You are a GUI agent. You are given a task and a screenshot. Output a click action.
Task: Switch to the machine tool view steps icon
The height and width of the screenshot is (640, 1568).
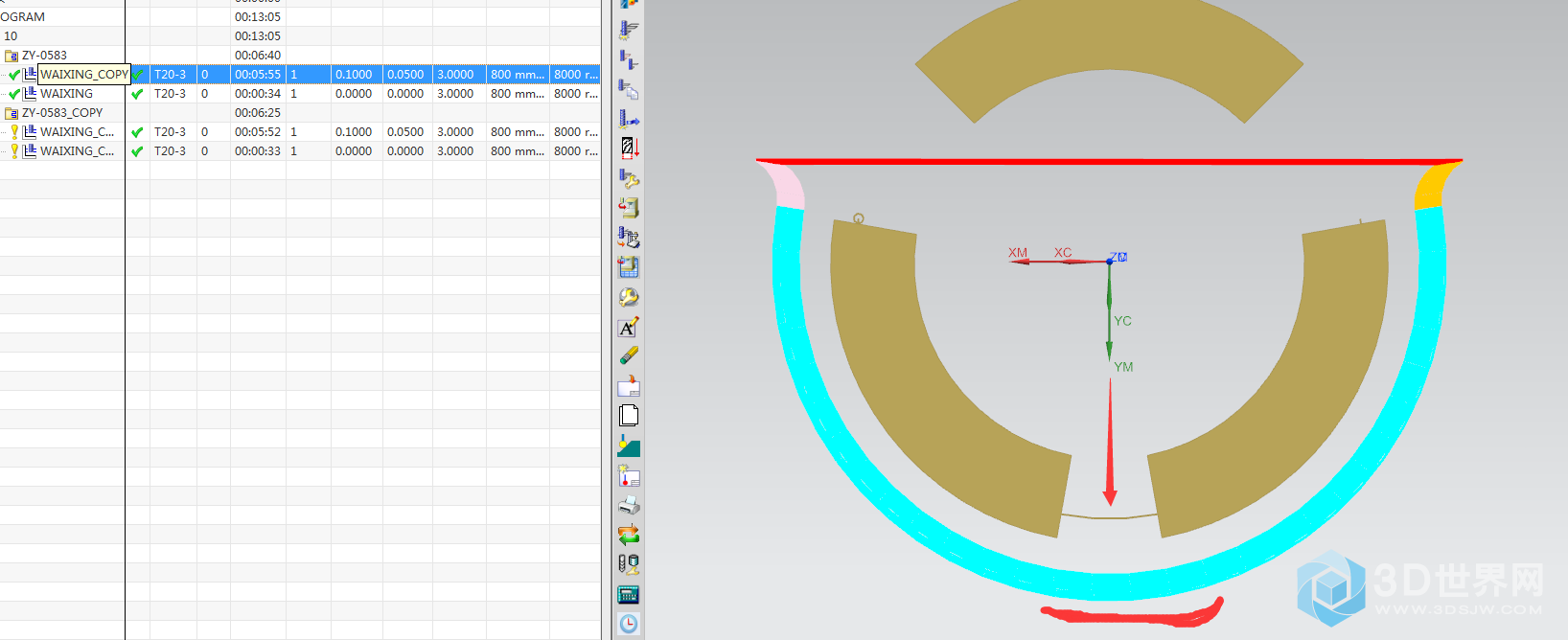629,60
